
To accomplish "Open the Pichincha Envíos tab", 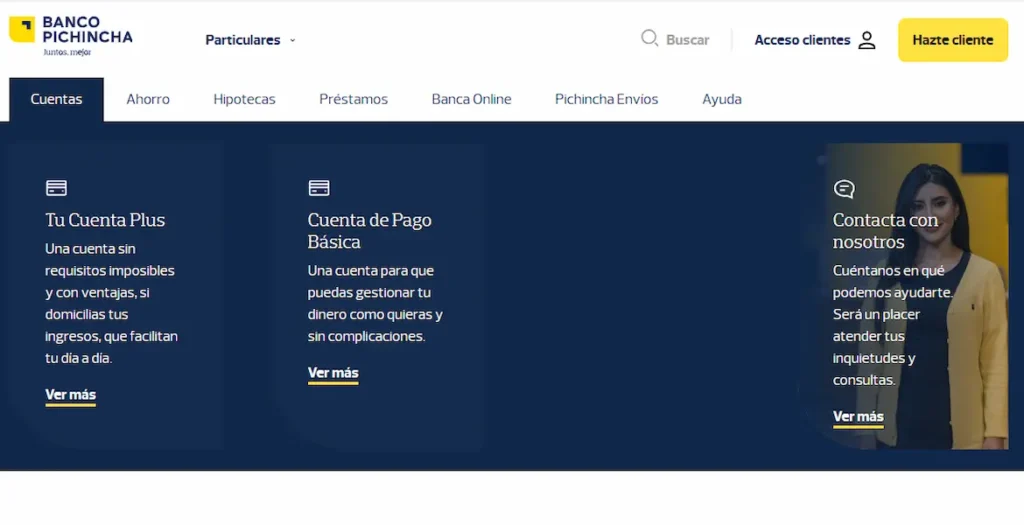I will 606,99.
